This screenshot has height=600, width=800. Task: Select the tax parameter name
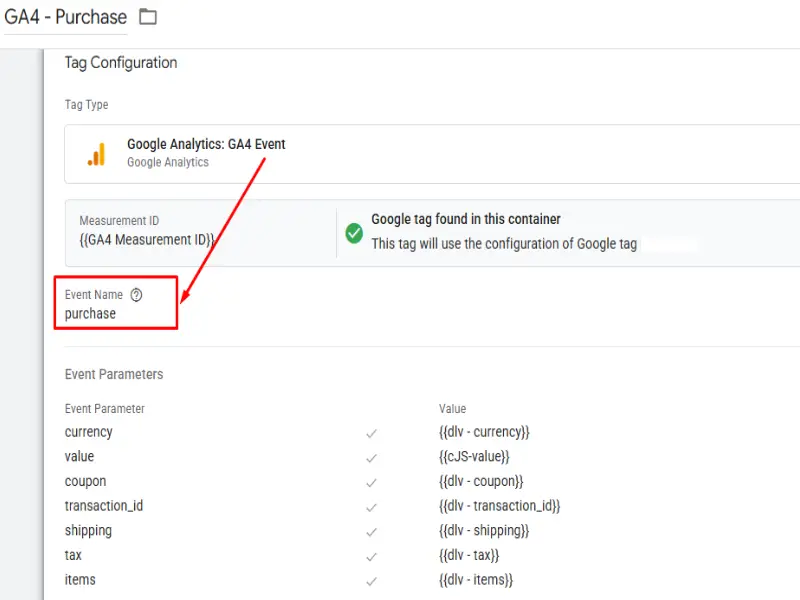click(x=73, y=555)
